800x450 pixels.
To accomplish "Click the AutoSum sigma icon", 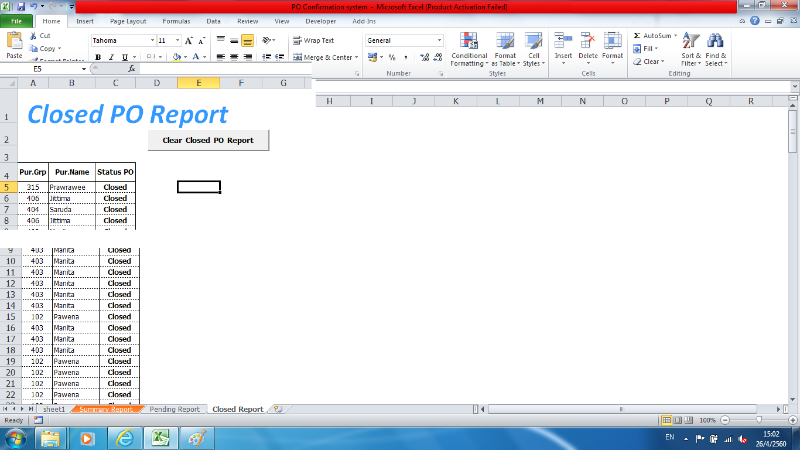I will 638,35.
